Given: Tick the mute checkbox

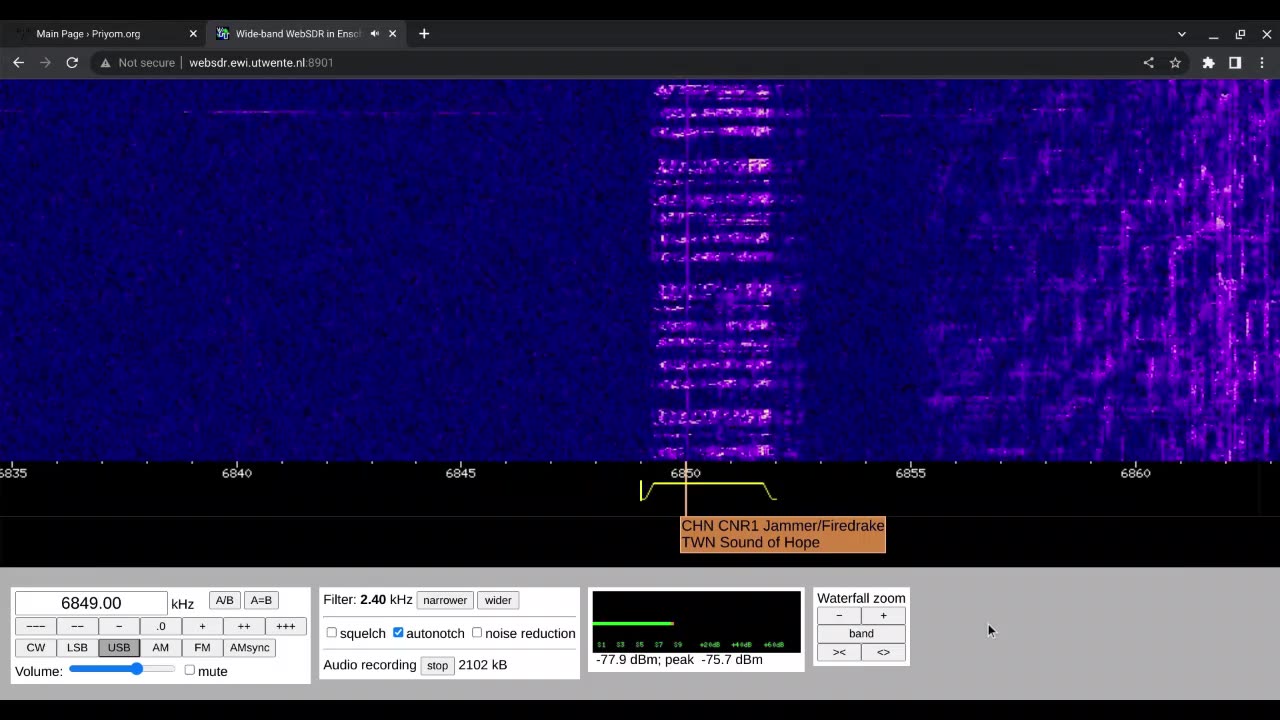Looking at the screenshot, I should (x=189, y=670).
